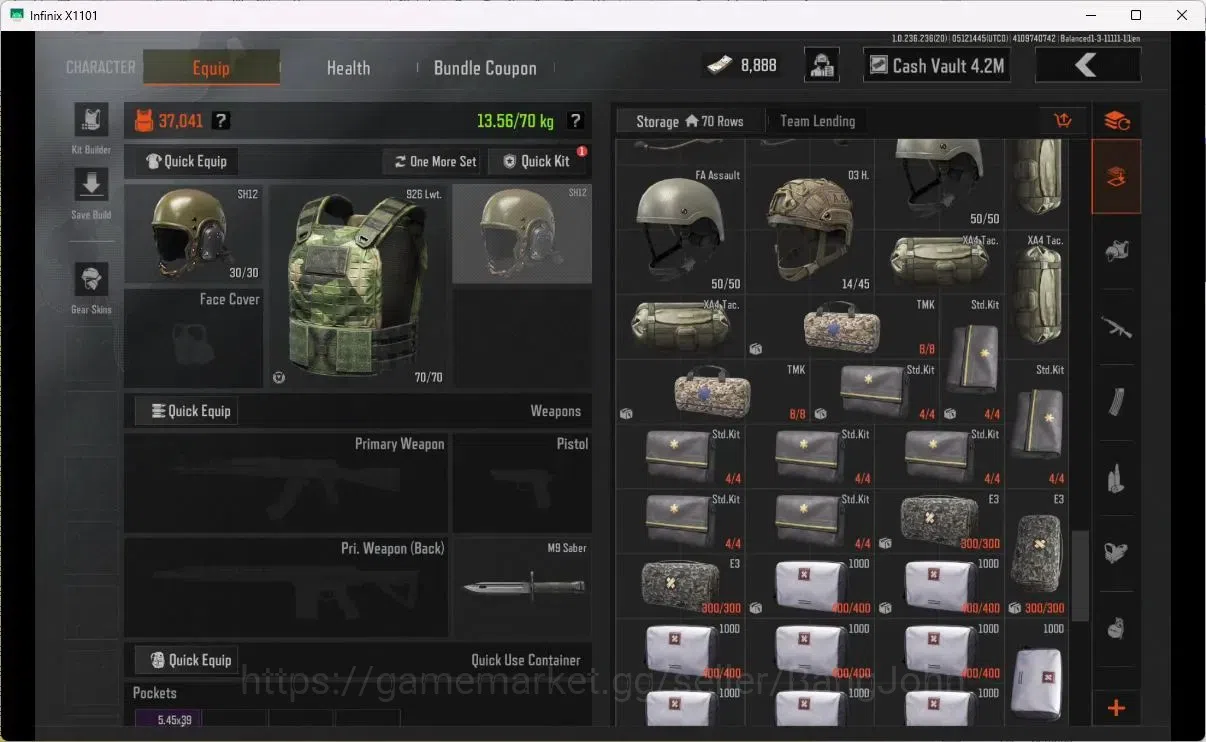The image size is (1206, 742).
Task: Open Quick Kit with notification badge
Action: [x=536, y=161]
